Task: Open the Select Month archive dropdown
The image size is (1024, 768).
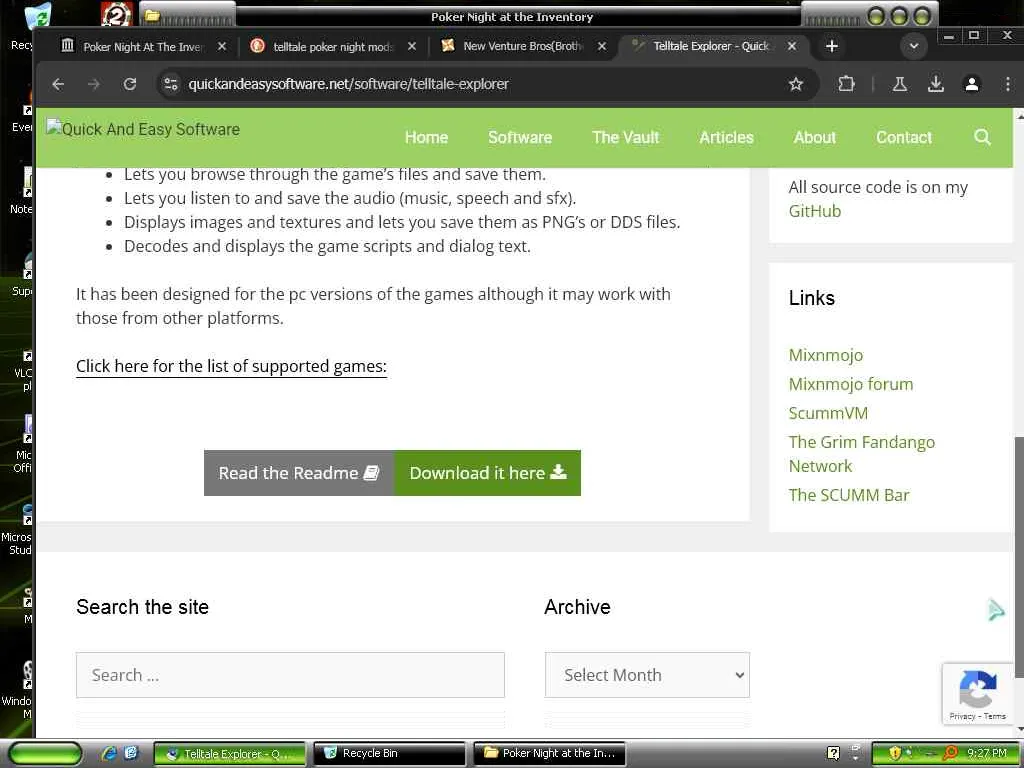Action: pyautogui.click(x=647, y=675)
